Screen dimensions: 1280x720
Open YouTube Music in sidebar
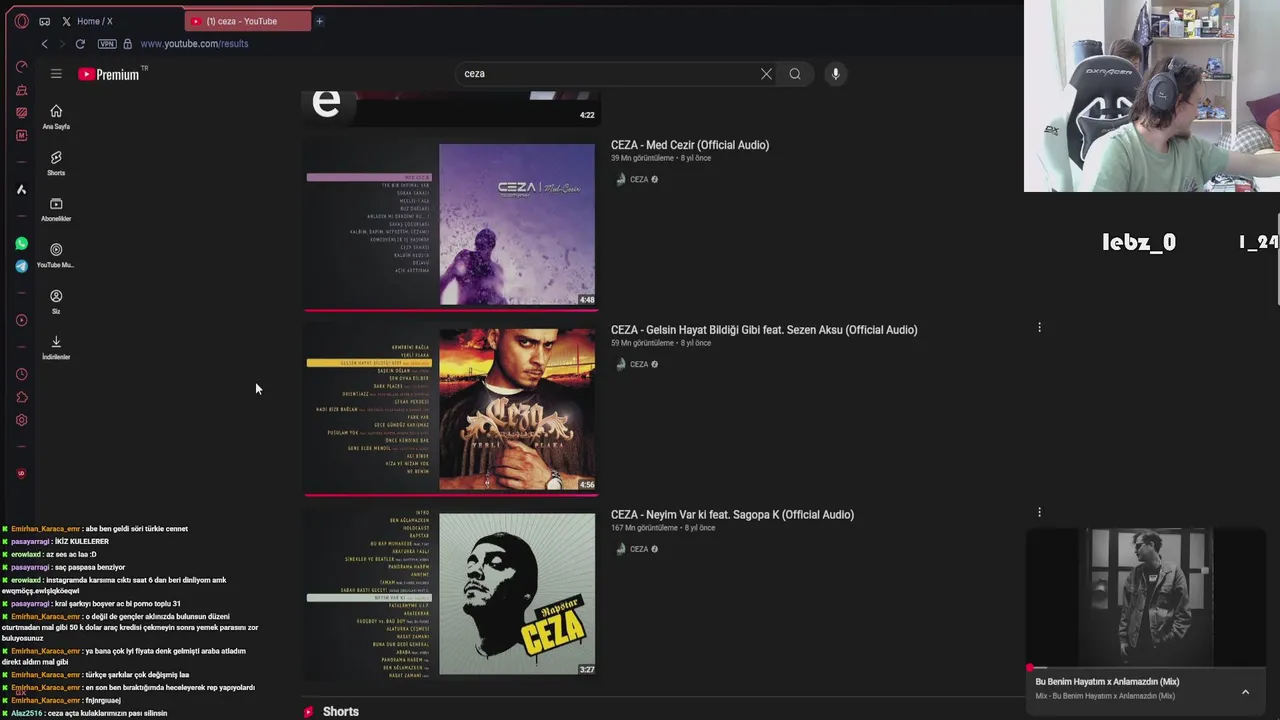(x=56, y=255)
